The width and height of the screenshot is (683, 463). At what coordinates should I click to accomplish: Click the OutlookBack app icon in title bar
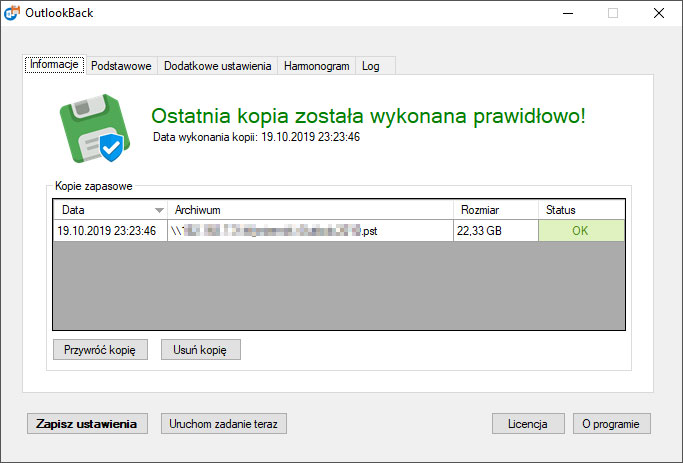pos(12,13)
